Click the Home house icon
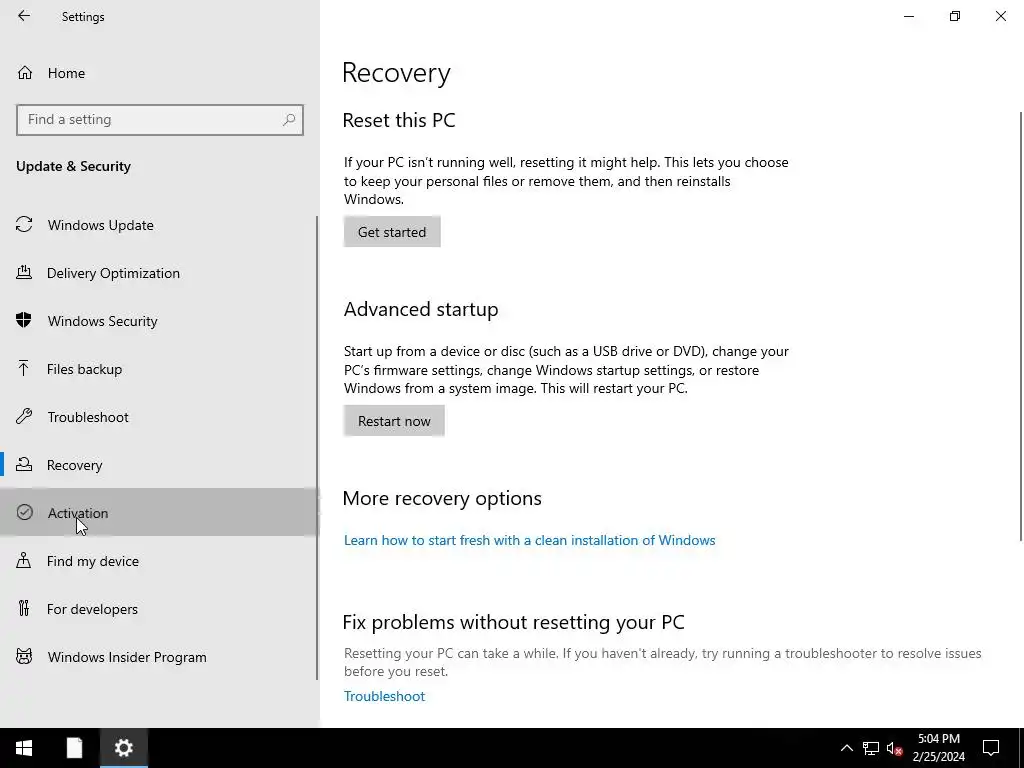This screenshot has width=1024, height=768. click(x=25, y=72)
